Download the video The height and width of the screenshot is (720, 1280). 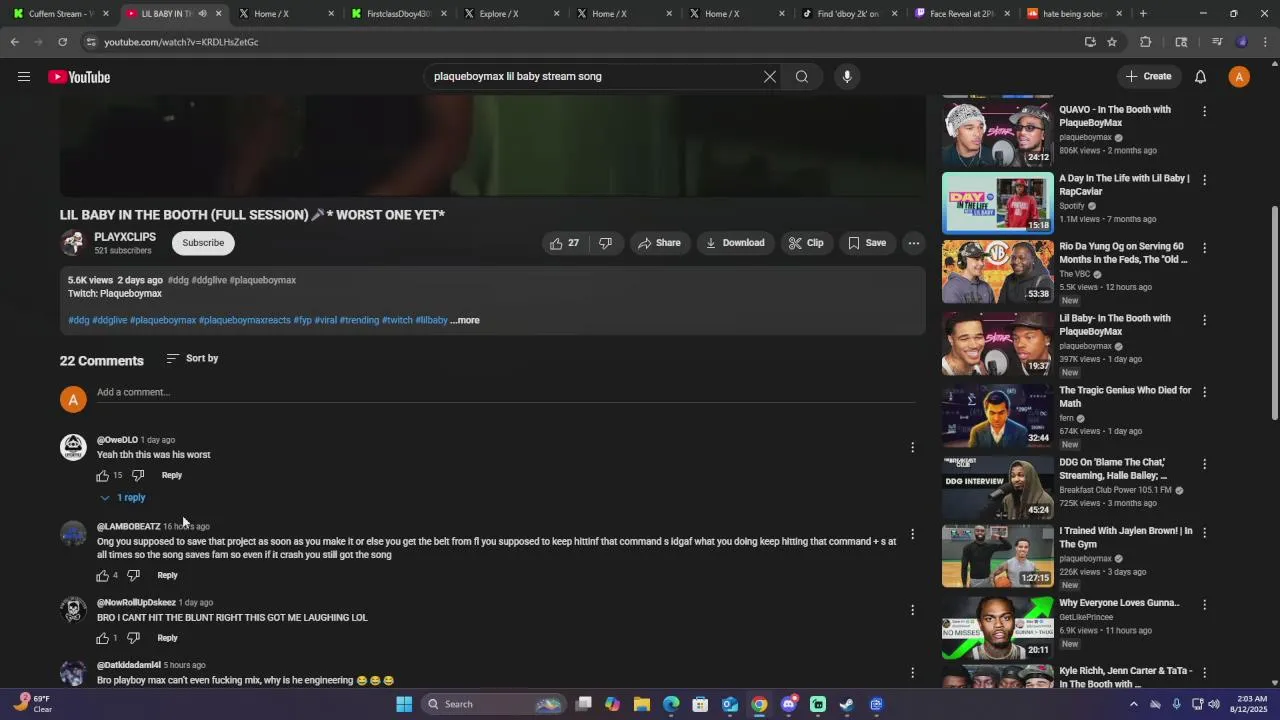click(735, 243)
